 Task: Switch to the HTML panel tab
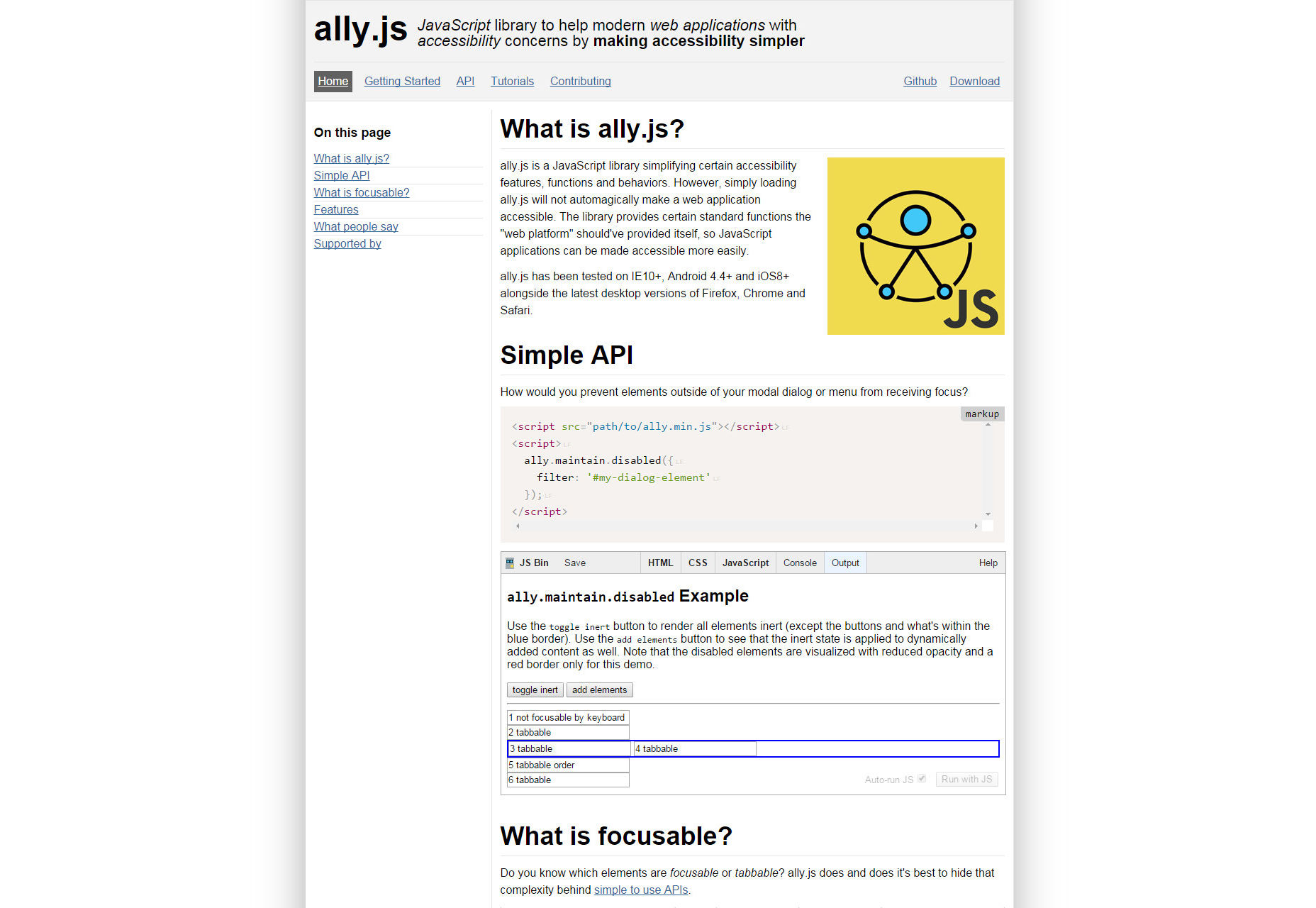[660, 563]
